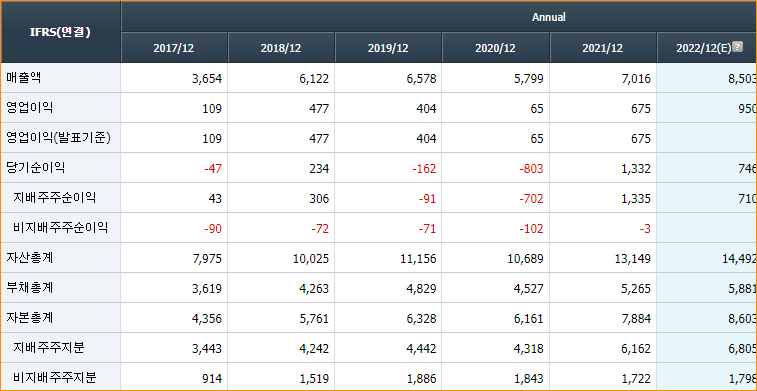Select the red -162 net income value
Image resolution: width=757 pixels, height=391 pixels.
[x=424, y=168]
